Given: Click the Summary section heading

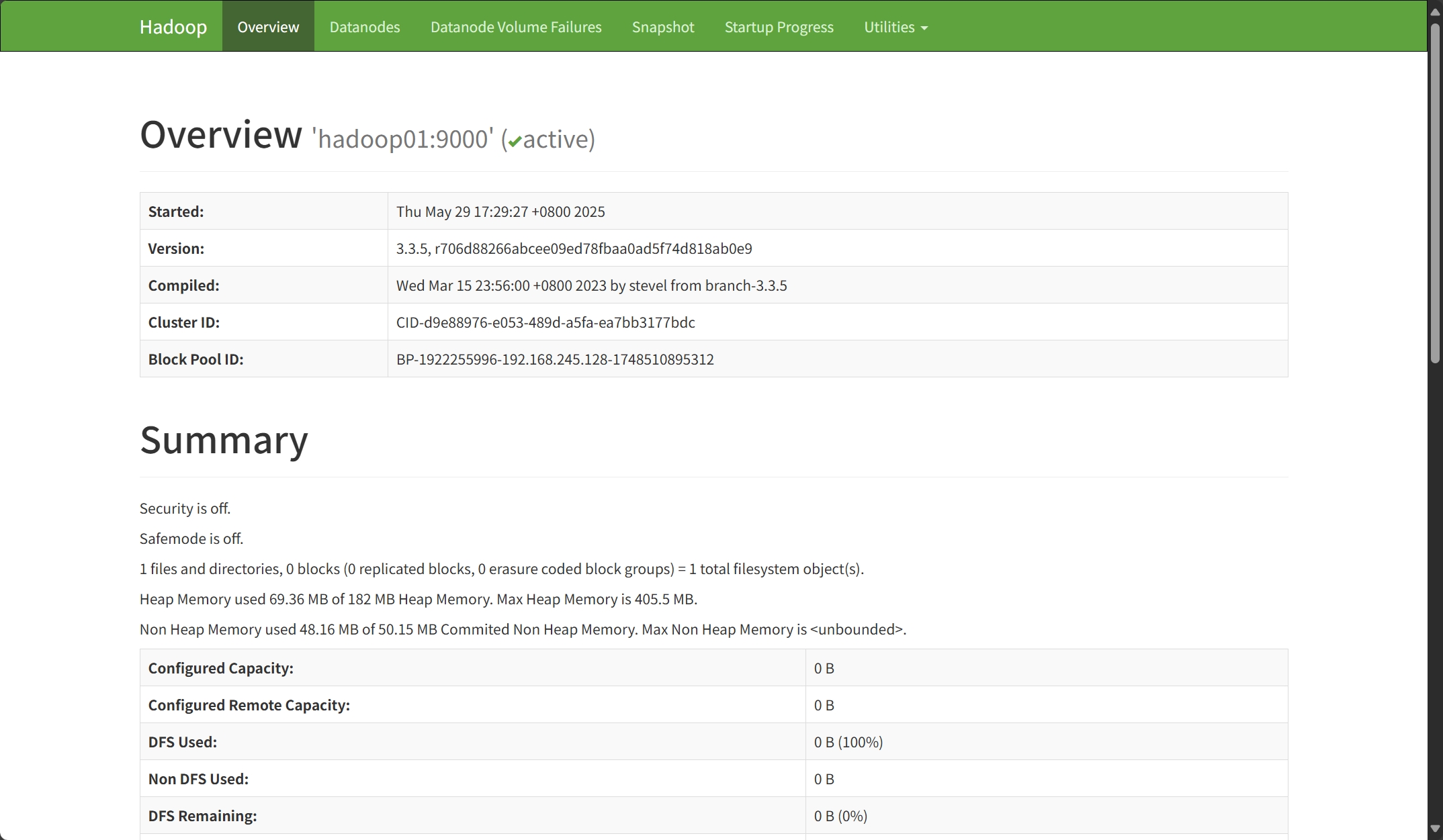Looking at the screenshot, I should pos(224,440).
